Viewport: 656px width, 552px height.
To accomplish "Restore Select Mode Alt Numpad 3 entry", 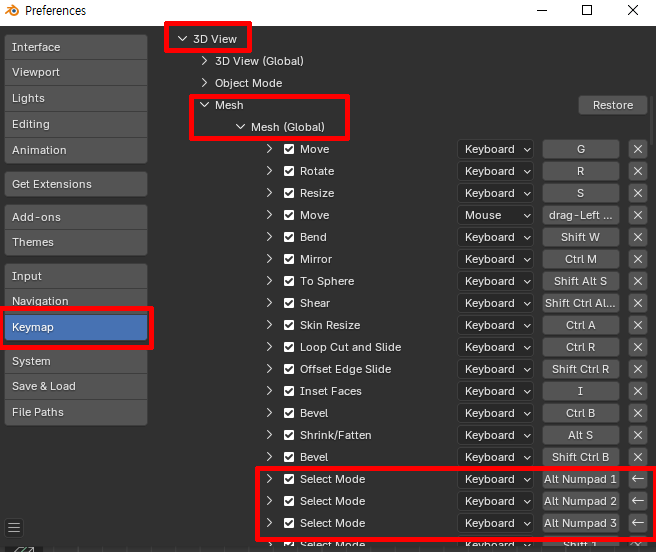I will point(638,523).
